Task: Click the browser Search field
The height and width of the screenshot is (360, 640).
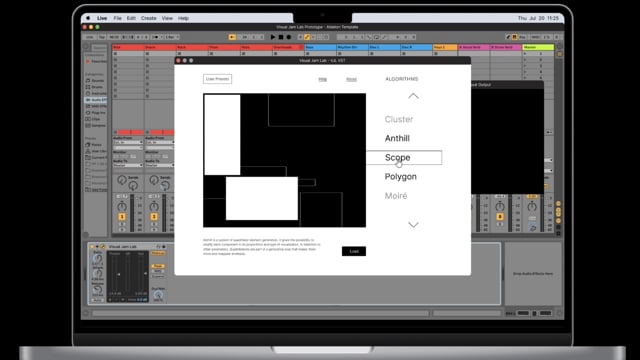Action: [99, 47]
